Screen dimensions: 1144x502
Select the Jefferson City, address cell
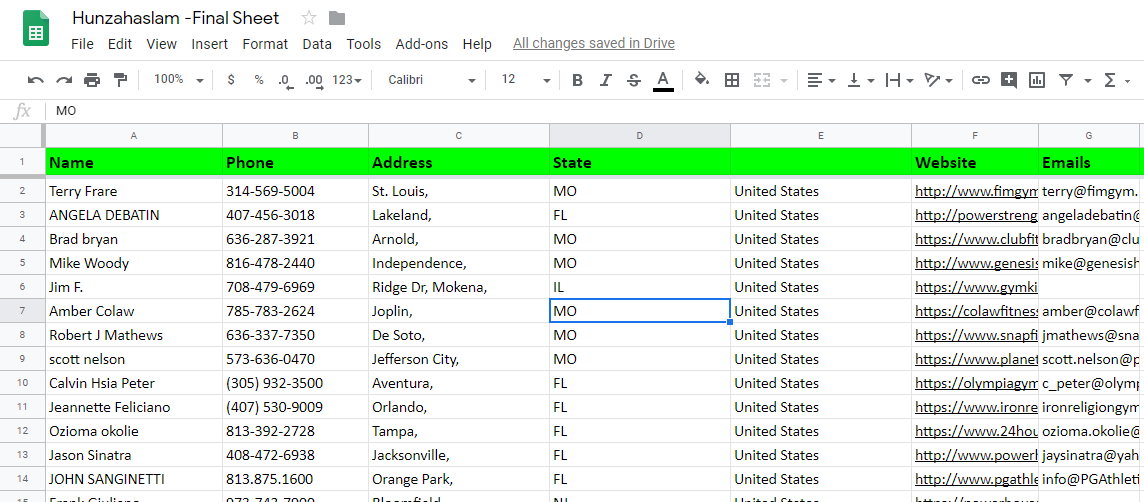[459, 359]
